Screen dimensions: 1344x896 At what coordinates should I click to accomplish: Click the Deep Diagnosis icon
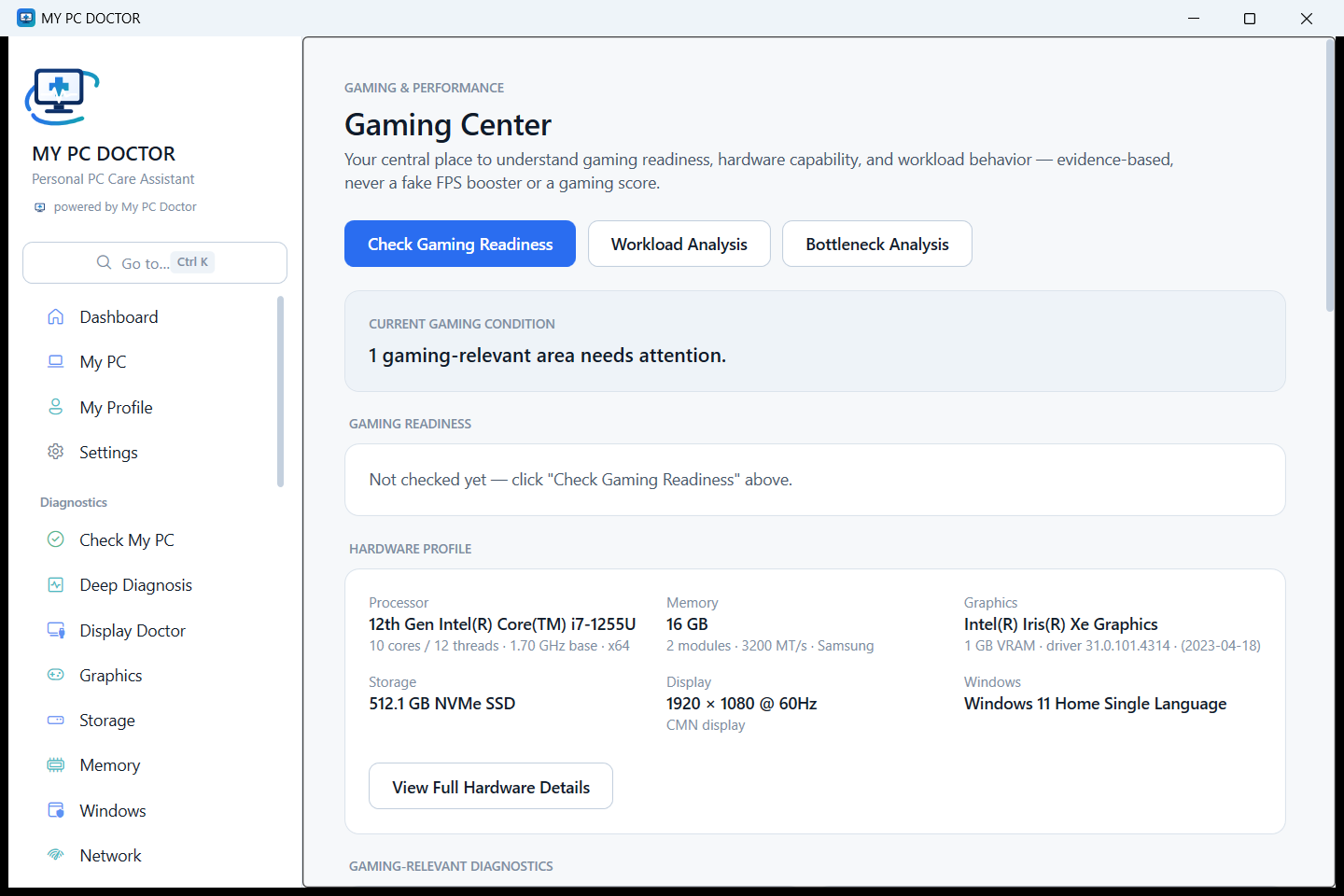click(x=56, y=584)
